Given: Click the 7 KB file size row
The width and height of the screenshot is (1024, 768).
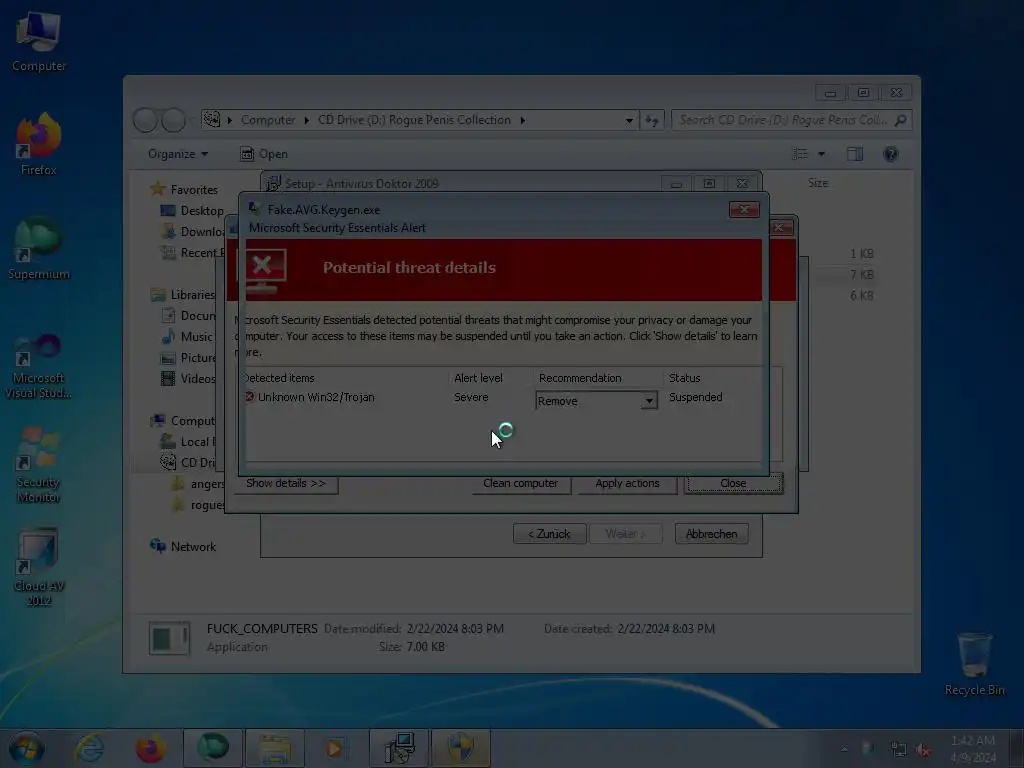Looking at the screenshot, I should tap(862, 274).
